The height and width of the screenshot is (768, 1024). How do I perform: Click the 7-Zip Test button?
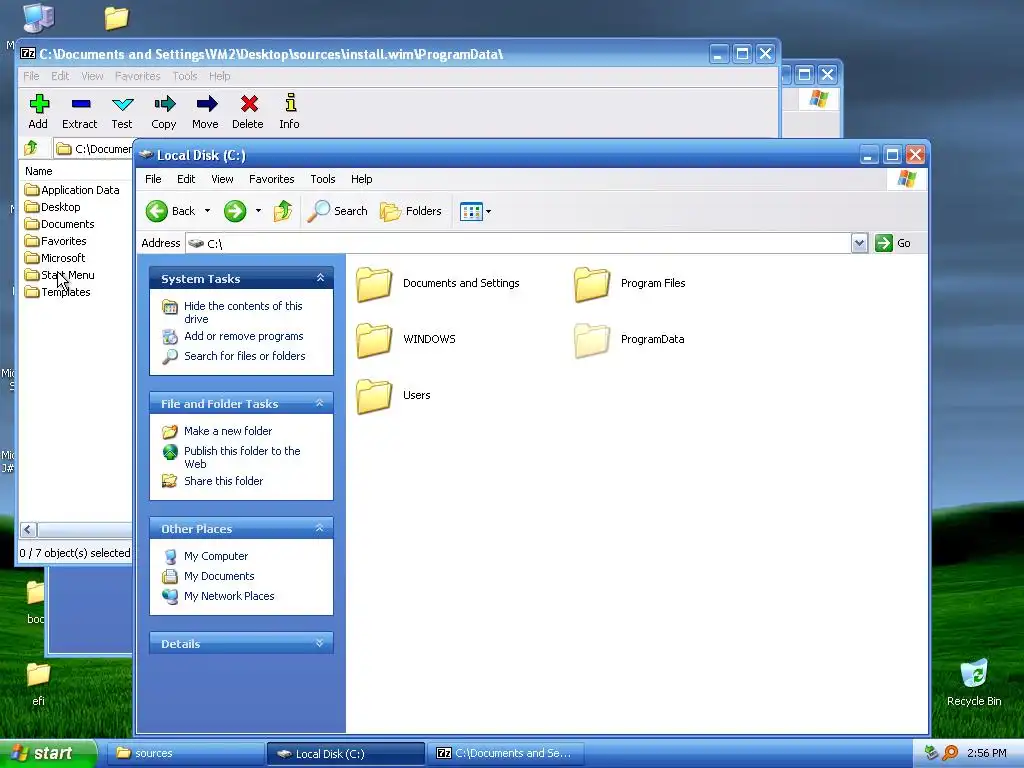[x=122, y=112]
